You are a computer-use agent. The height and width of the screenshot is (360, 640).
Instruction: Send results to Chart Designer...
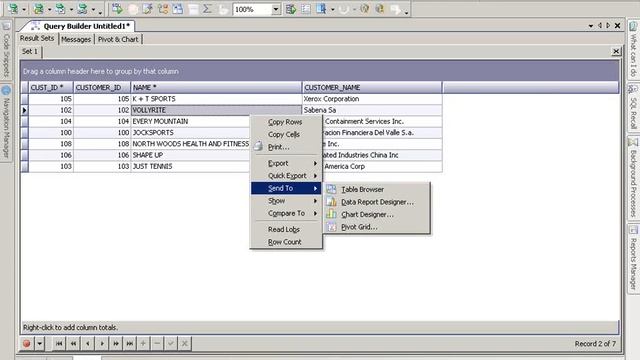[376, 215]
